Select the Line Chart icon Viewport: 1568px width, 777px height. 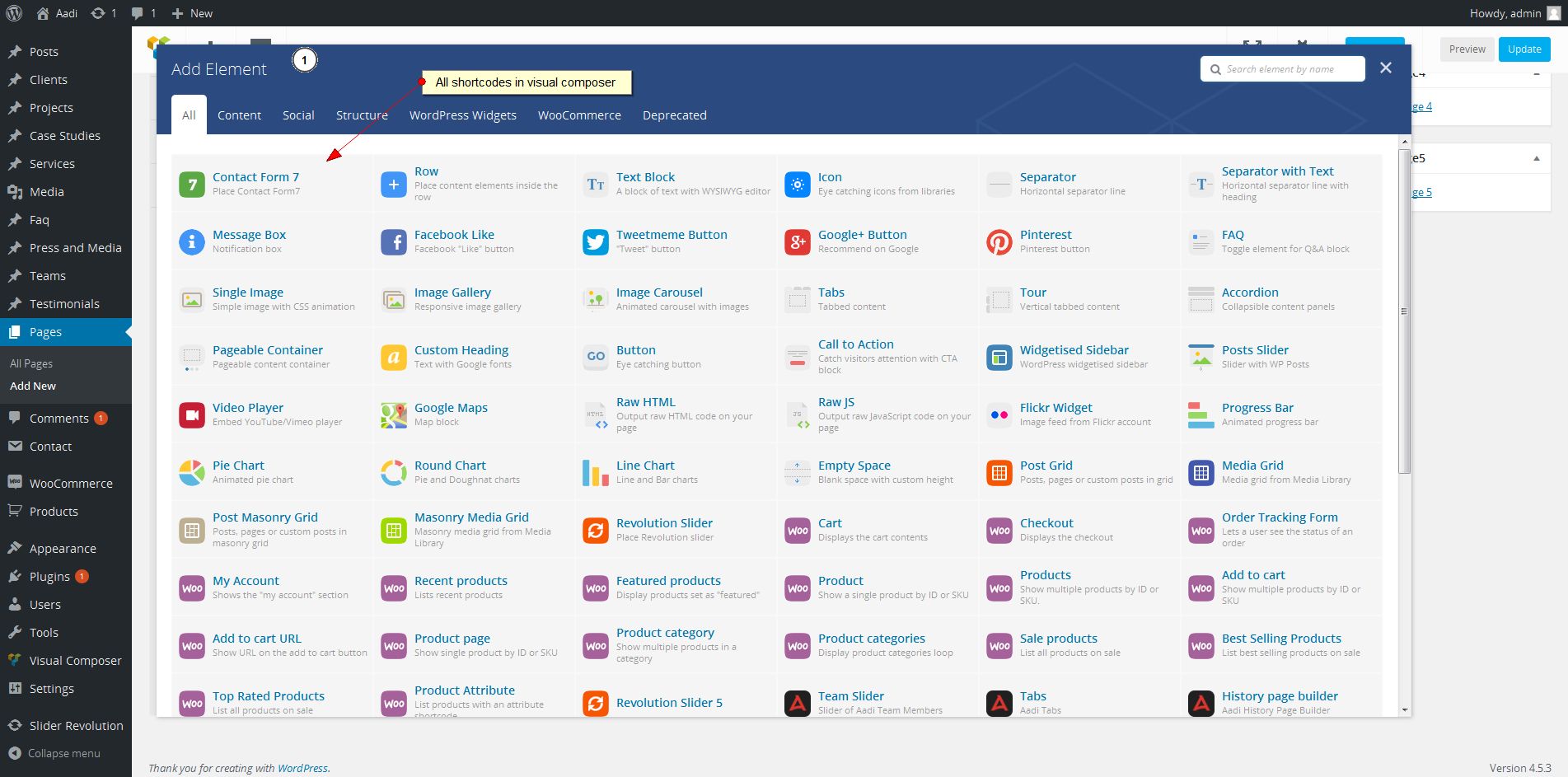pyautogui.click(x=596, y=472)
